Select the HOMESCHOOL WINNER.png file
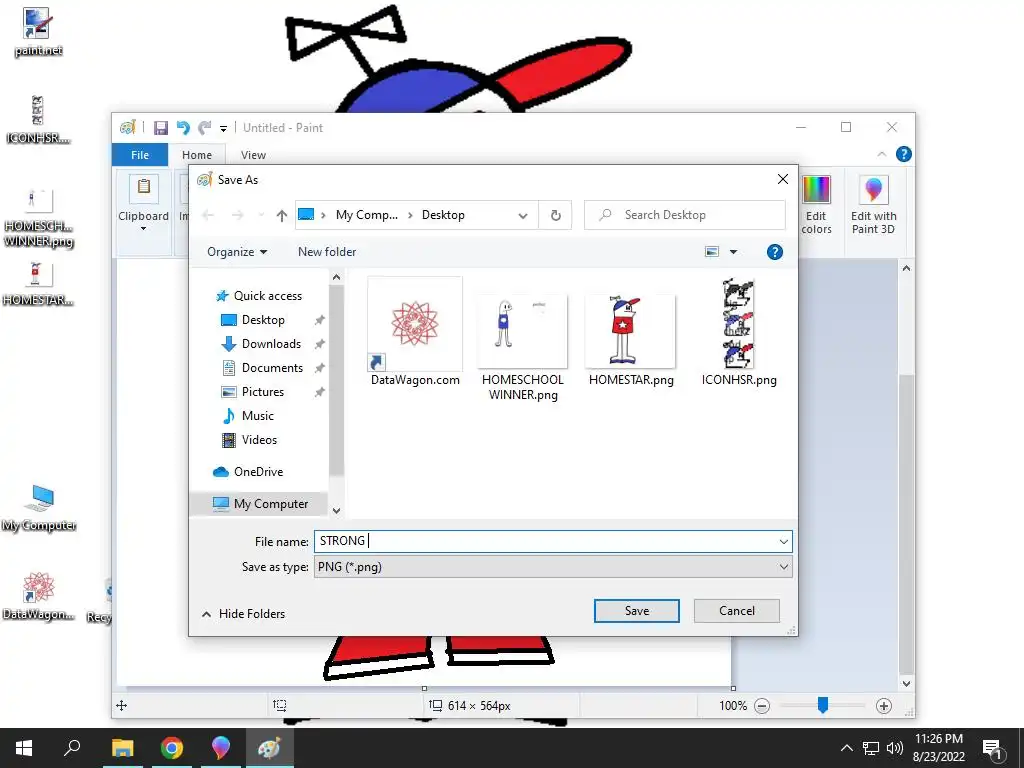 click(523, 347)
